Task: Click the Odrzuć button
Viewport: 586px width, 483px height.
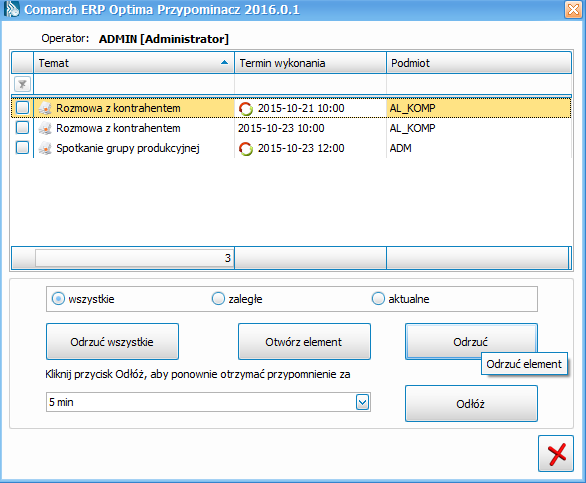Action: point(471,342)
